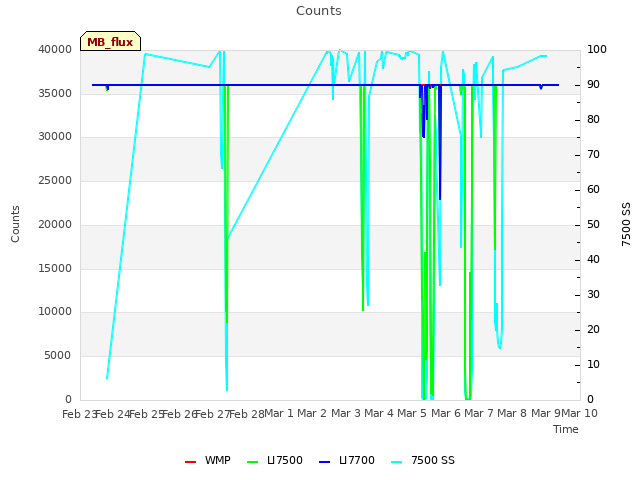Click the Feb 23 date tick label
Viewport: 640px width, 480px height.
pyautogui.click(x=80, y=414)
